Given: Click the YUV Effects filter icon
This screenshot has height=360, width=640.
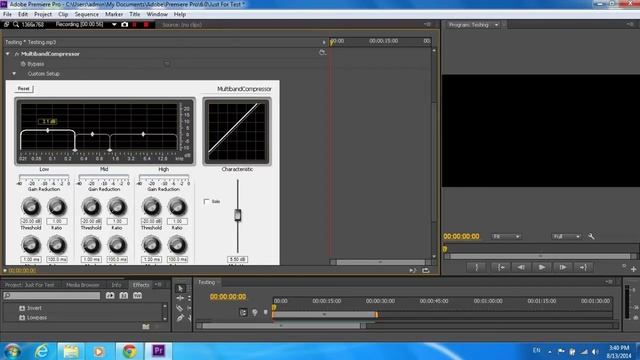Looking at the screenshot, I should (x=138, y=296).
